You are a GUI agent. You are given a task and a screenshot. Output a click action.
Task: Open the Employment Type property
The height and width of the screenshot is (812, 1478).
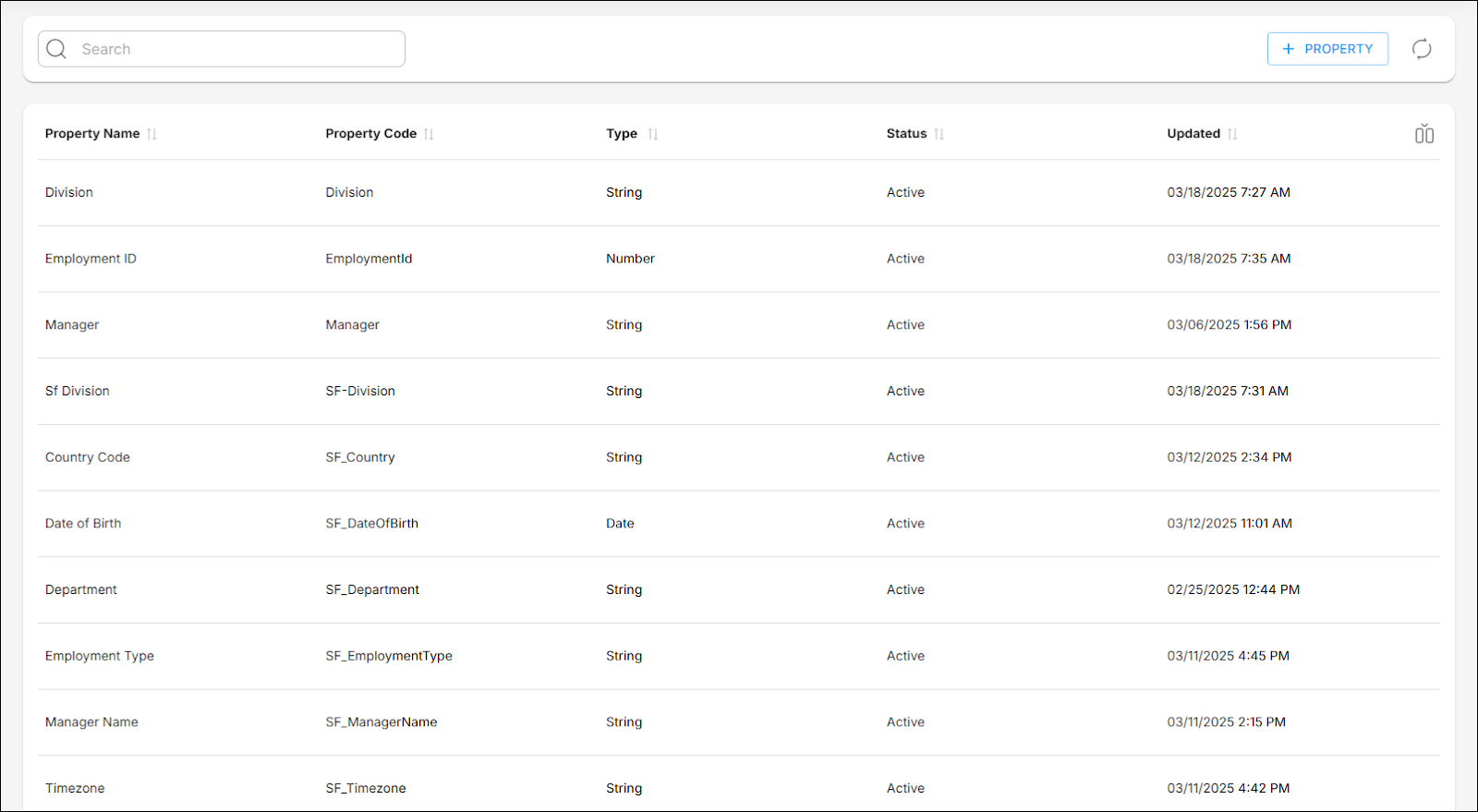click(x=100, y=656)
